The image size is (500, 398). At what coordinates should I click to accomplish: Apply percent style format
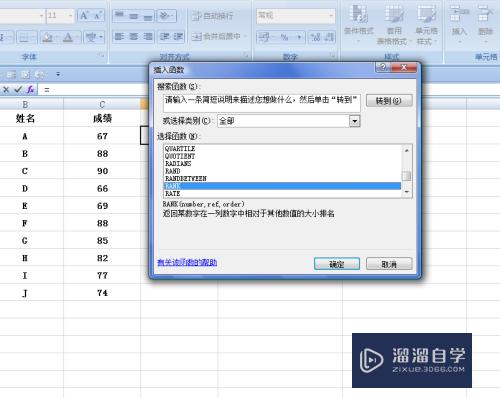tap(284, 37)
